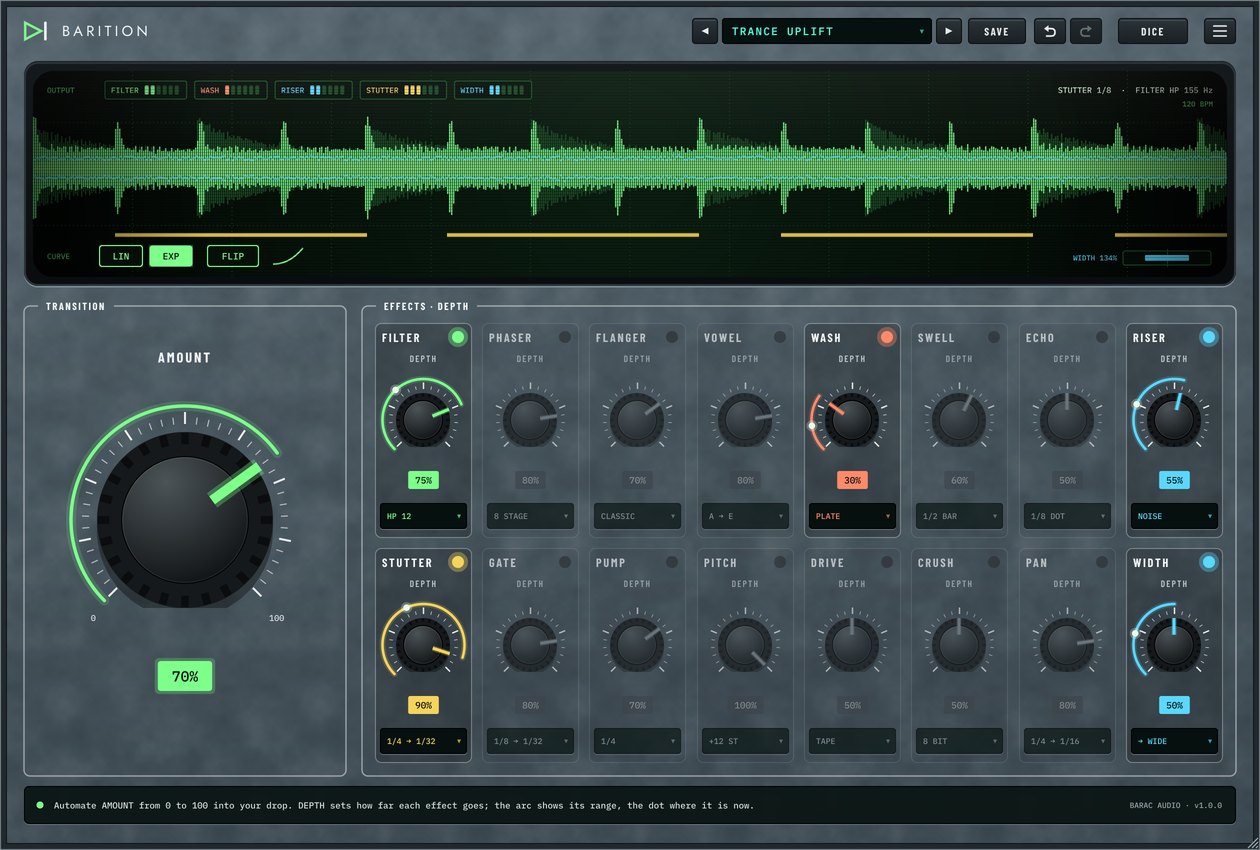Enable the FLANGER effect power toggle

pos(672,337)
